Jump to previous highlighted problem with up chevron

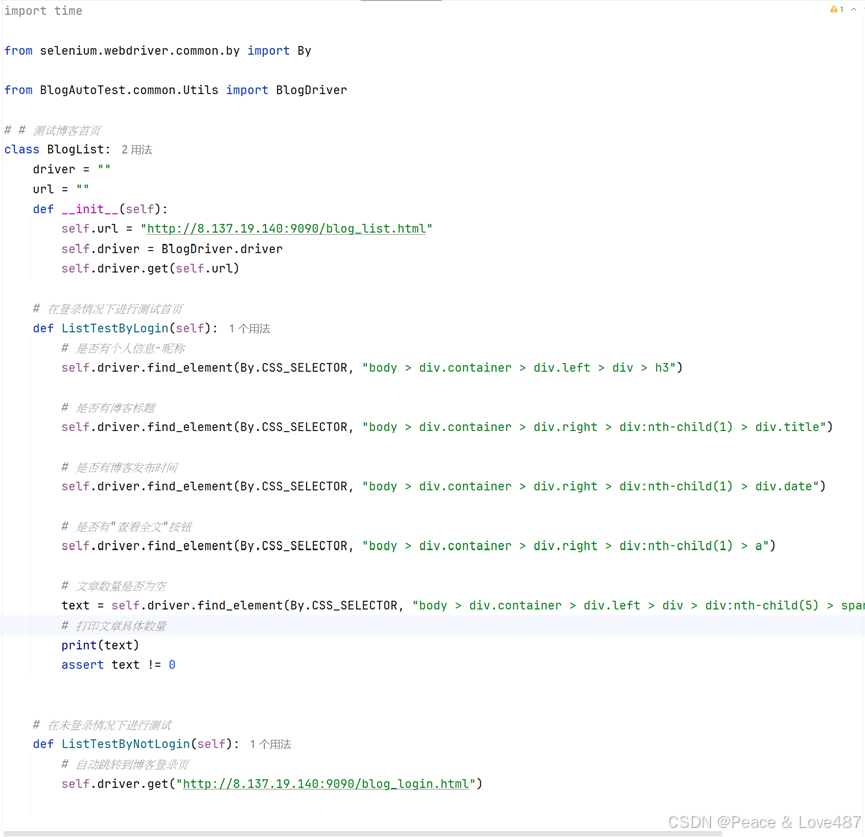click(853, 9)
